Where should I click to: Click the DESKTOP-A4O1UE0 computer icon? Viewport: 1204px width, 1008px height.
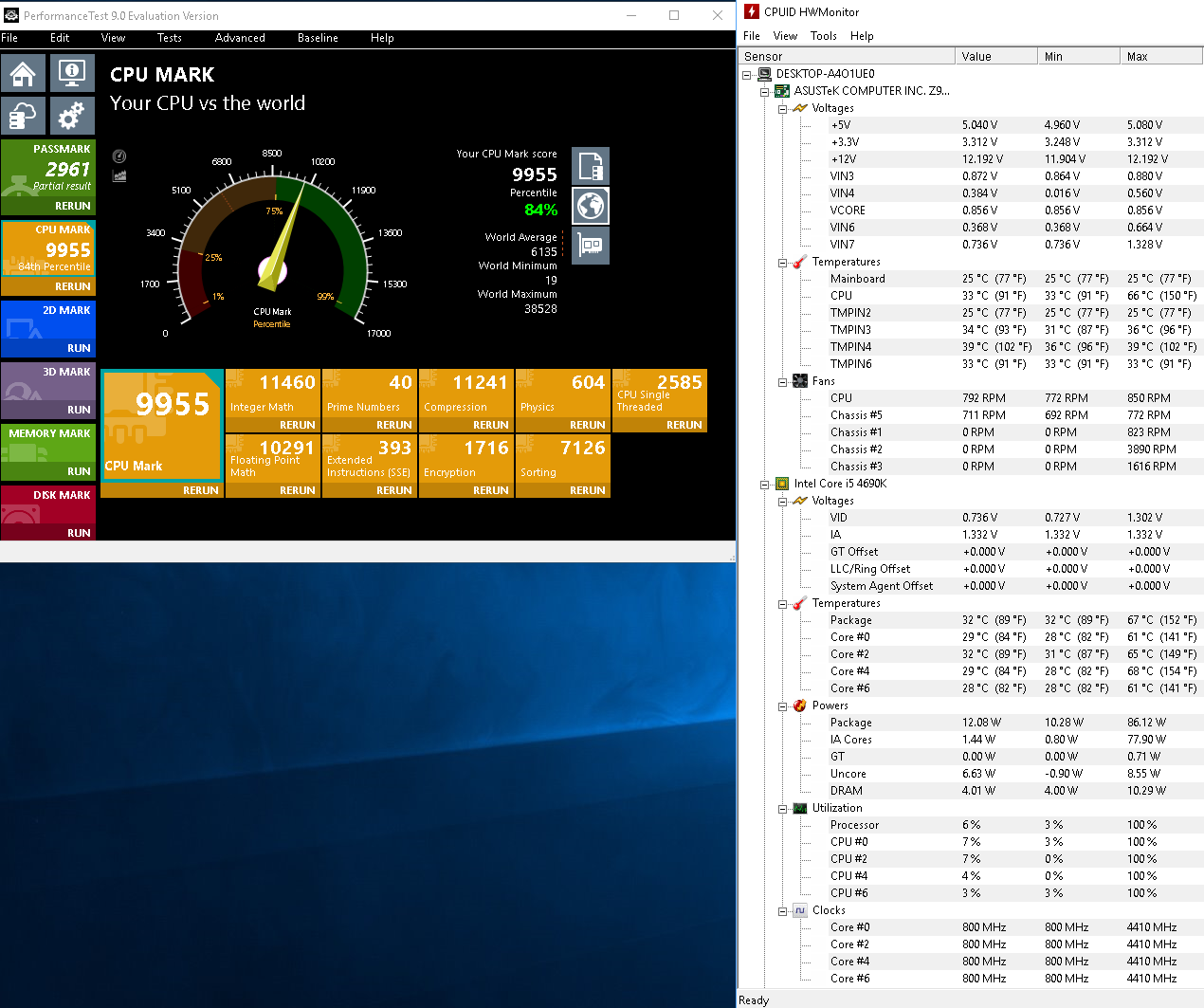click(764, 74)
